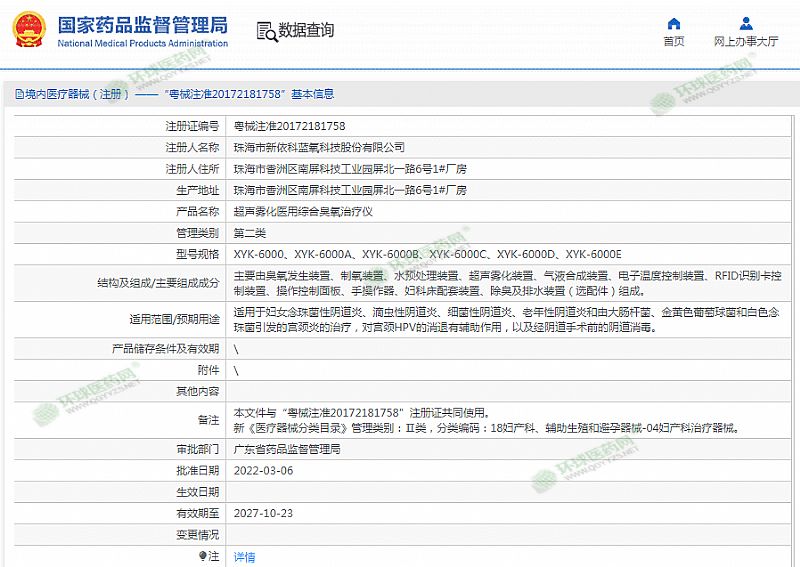Image resolution: width=800 pixels, height=567 pixels.
Task: Click the 数据查询 heading text
Action: tap(306, 31)
